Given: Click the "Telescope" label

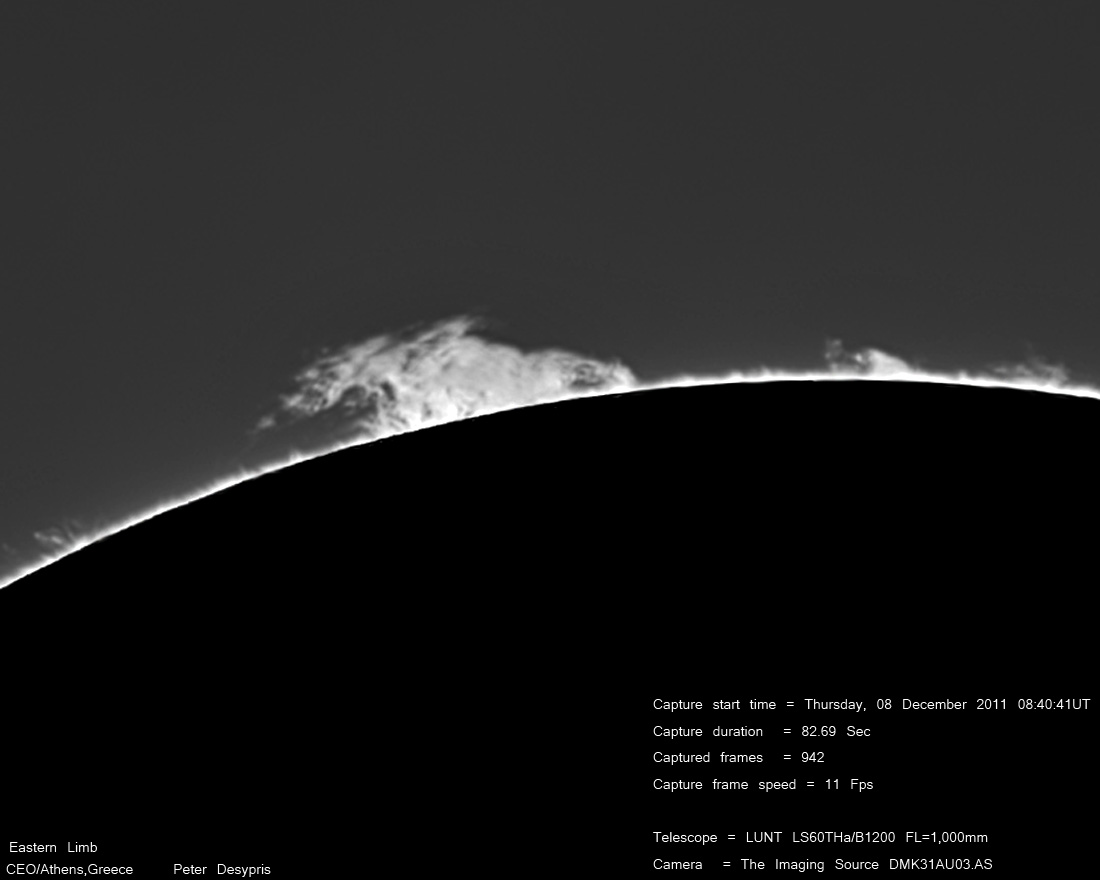Looking at the screenshot, I should click(x=685, y=837).
